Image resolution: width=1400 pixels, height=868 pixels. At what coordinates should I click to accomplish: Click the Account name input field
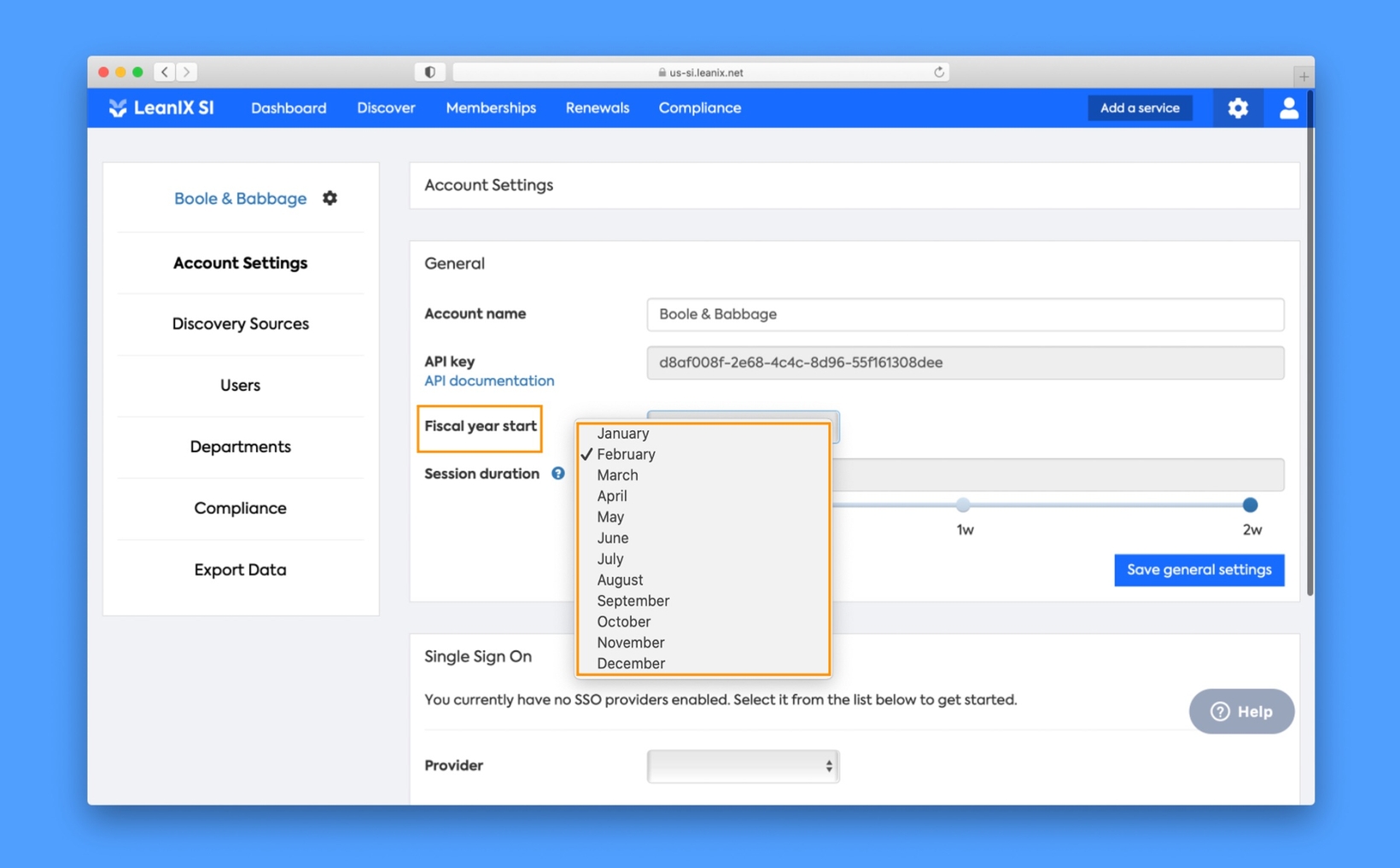tap(965, 314)
